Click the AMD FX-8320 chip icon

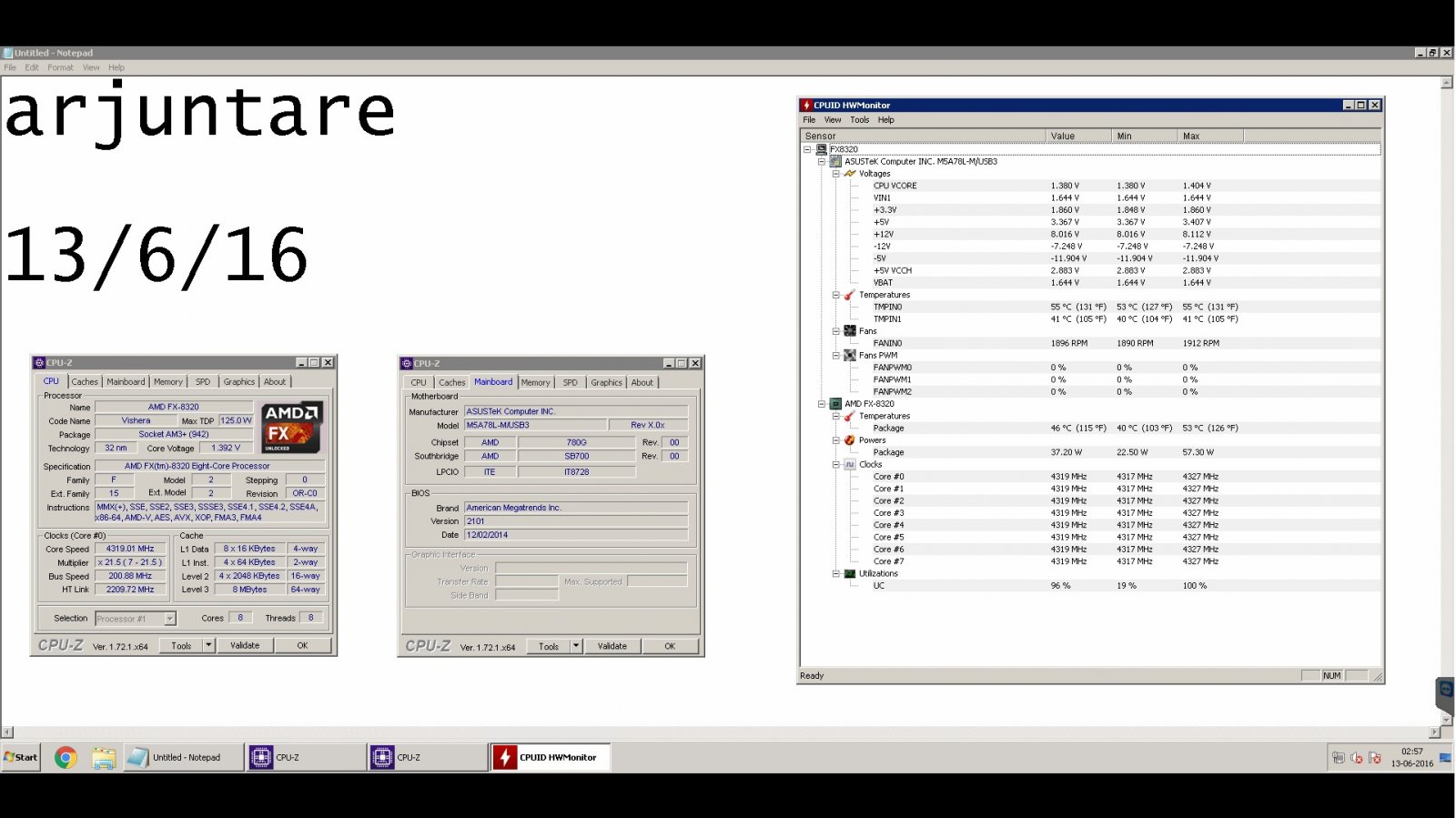point(835,404)
